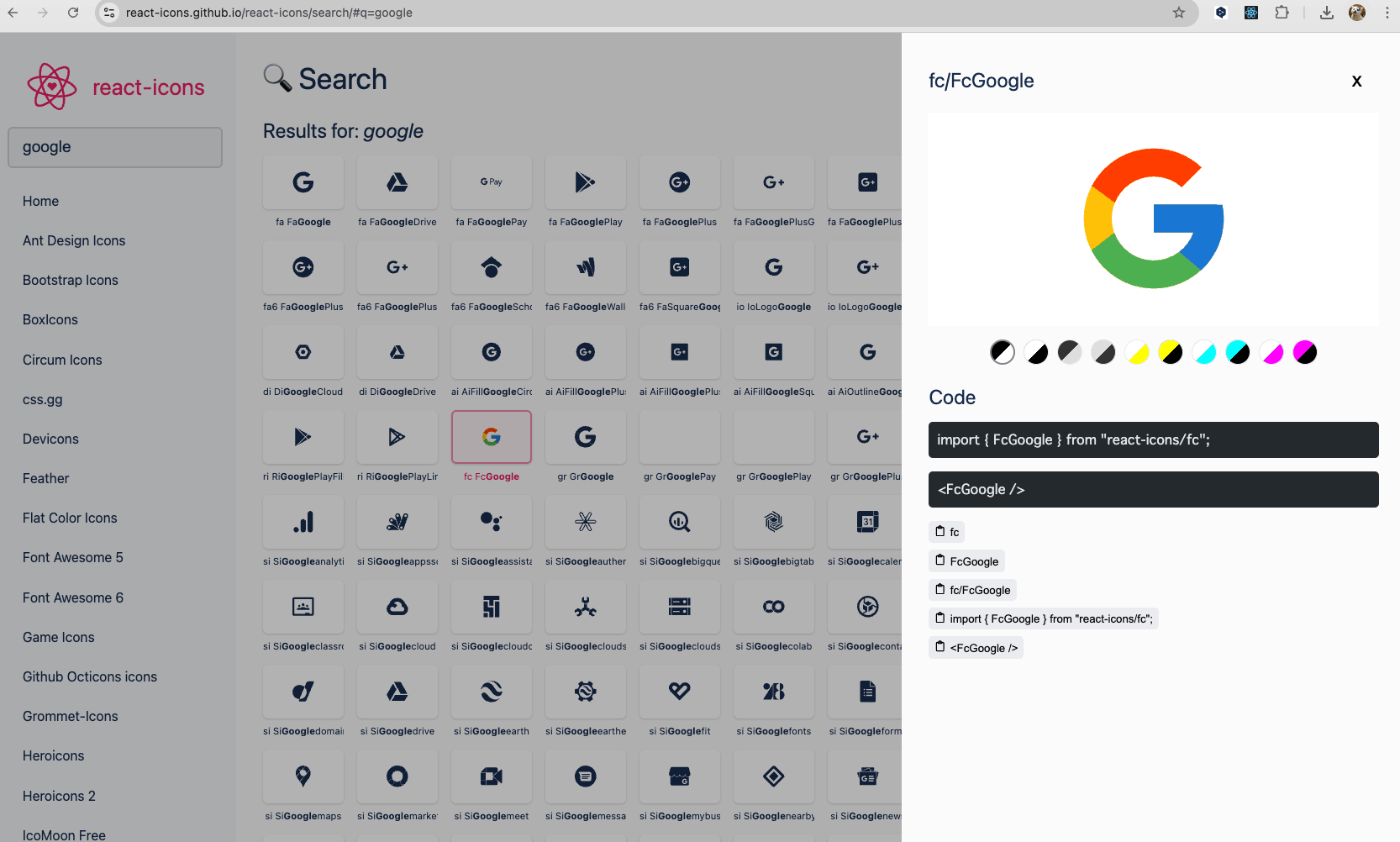The height and width of the screenshot is (842, 1400).
Task: Pick the dark gray on light gray swatch
Action: click(x=1070, y=352)
